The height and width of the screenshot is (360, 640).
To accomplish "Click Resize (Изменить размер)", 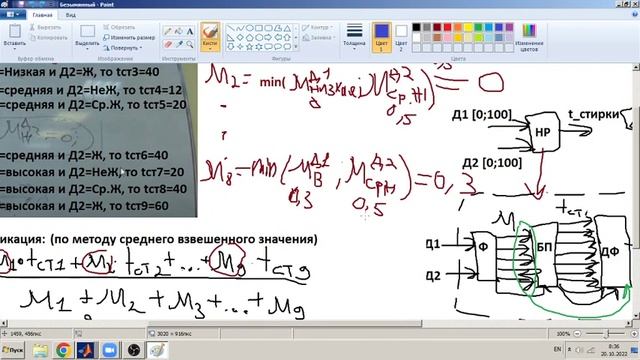I will pos(129,38).
